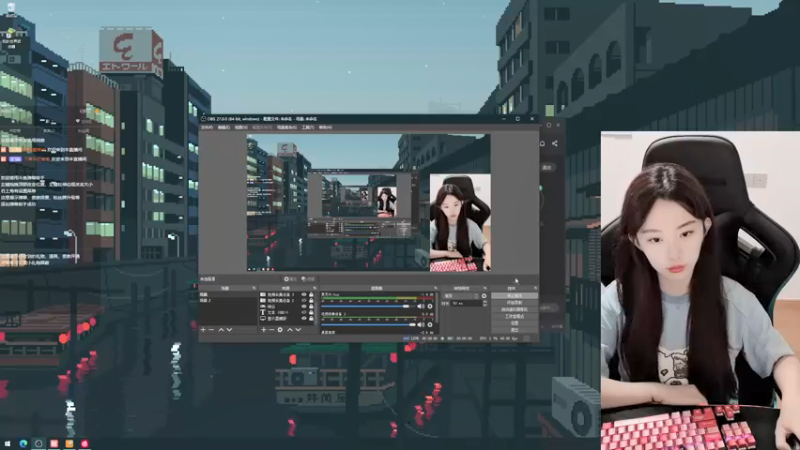Screen dimensions: 800x450
Task: Toggle visibility eye of second video capture source
Action: pyautogui.click(x=304, y=301)
